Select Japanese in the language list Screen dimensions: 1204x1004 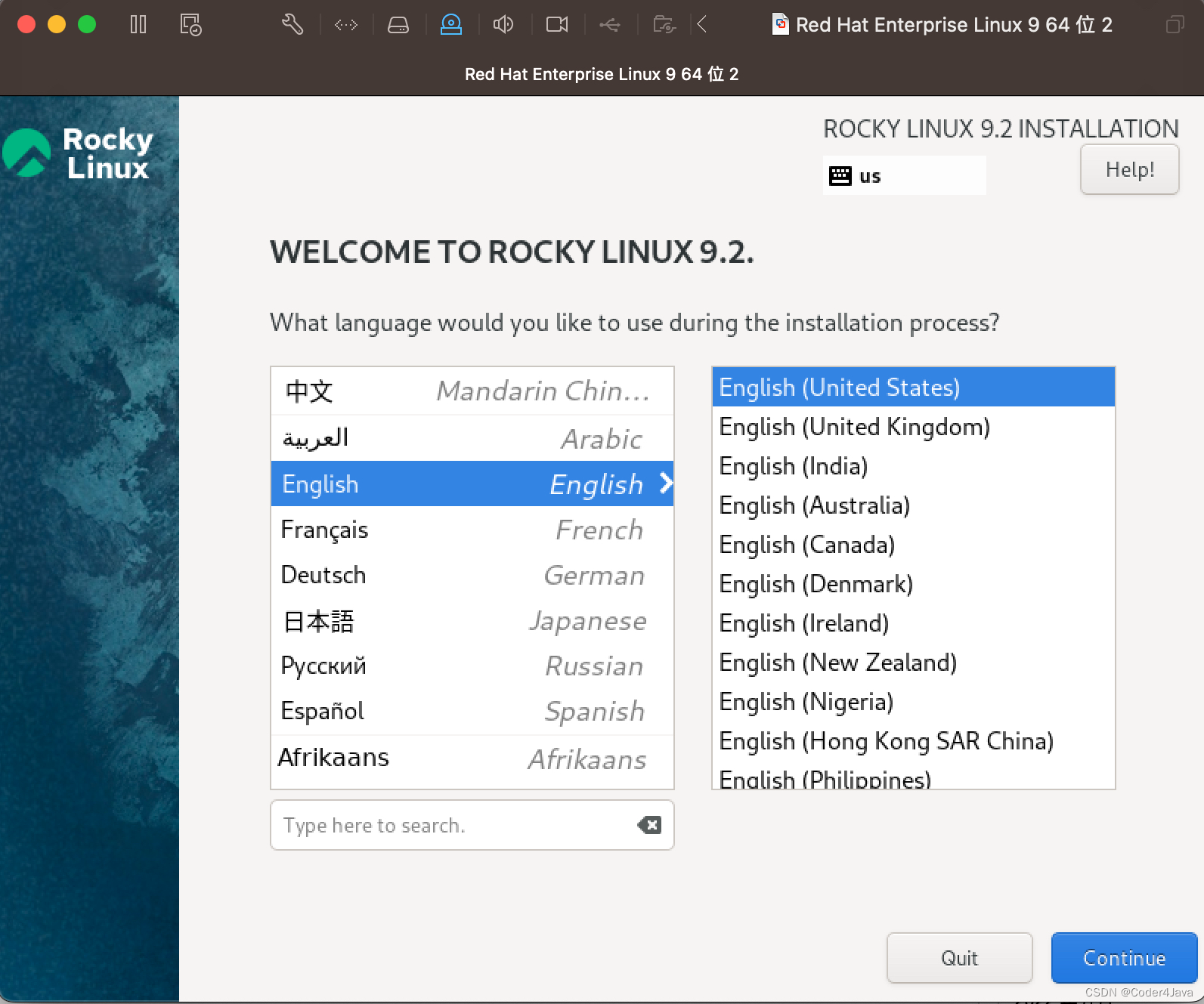[x=472, y=621]
